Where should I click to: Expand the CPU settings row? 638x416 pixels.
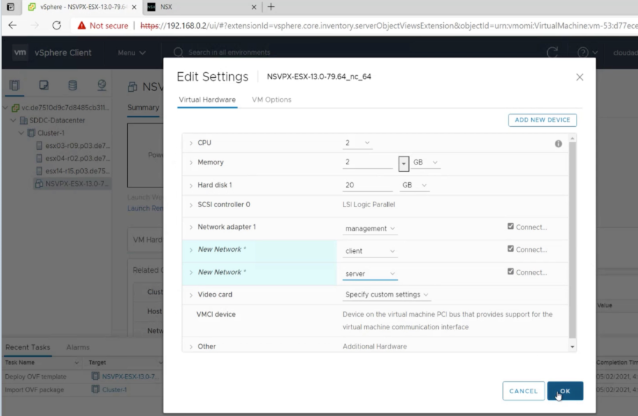pos(191,143)
